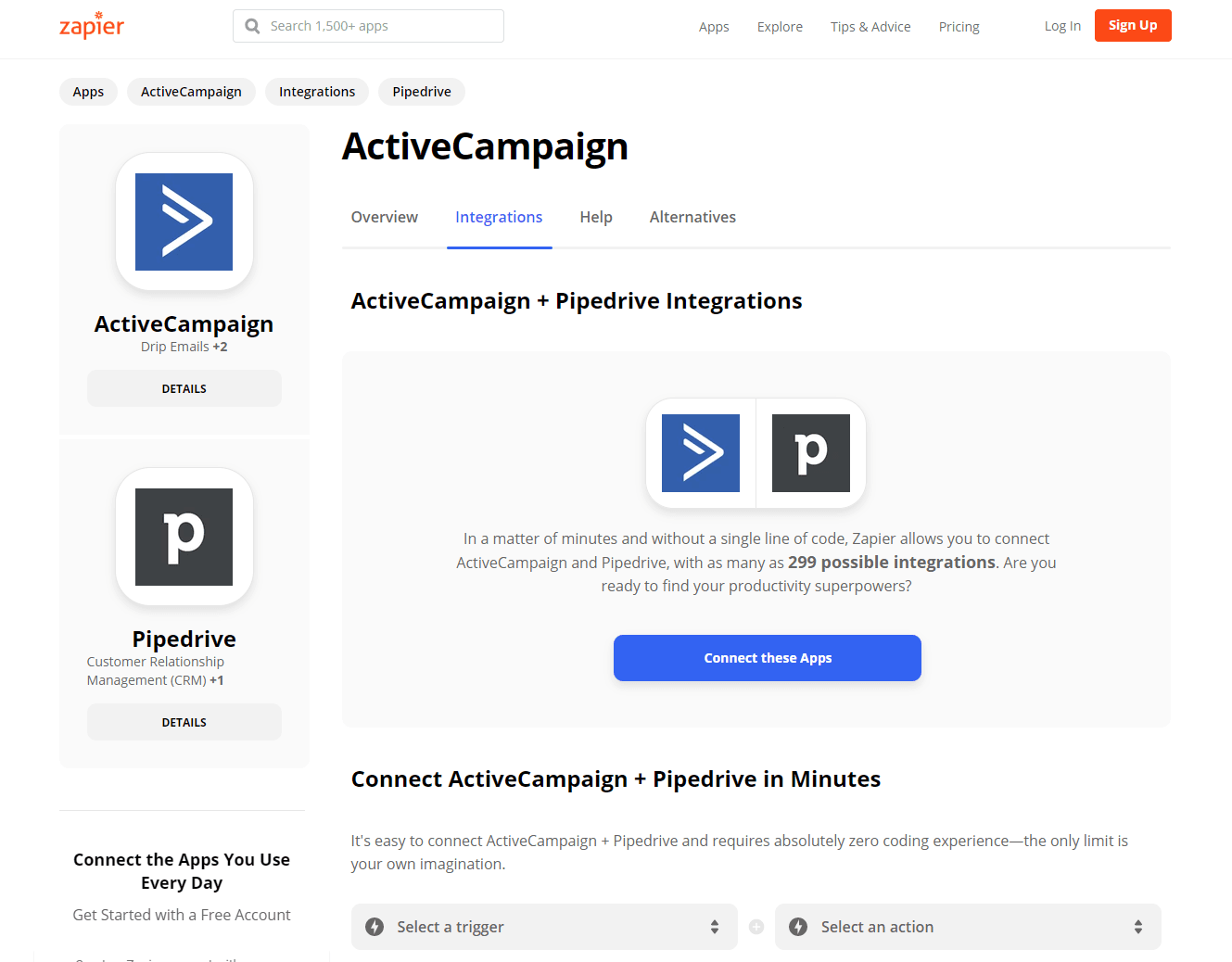Open DETAILS under Pipedrive

(x=184, y=722)
